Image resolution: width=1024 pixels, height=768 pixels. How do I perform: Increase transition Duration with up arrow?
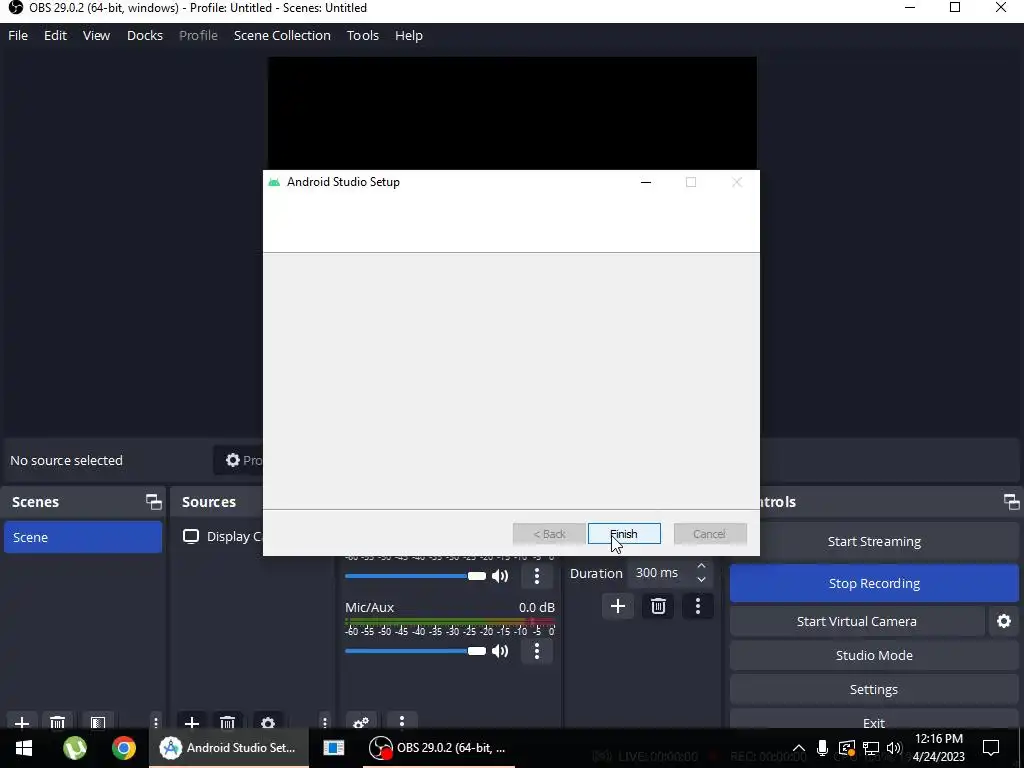[701, 566]
